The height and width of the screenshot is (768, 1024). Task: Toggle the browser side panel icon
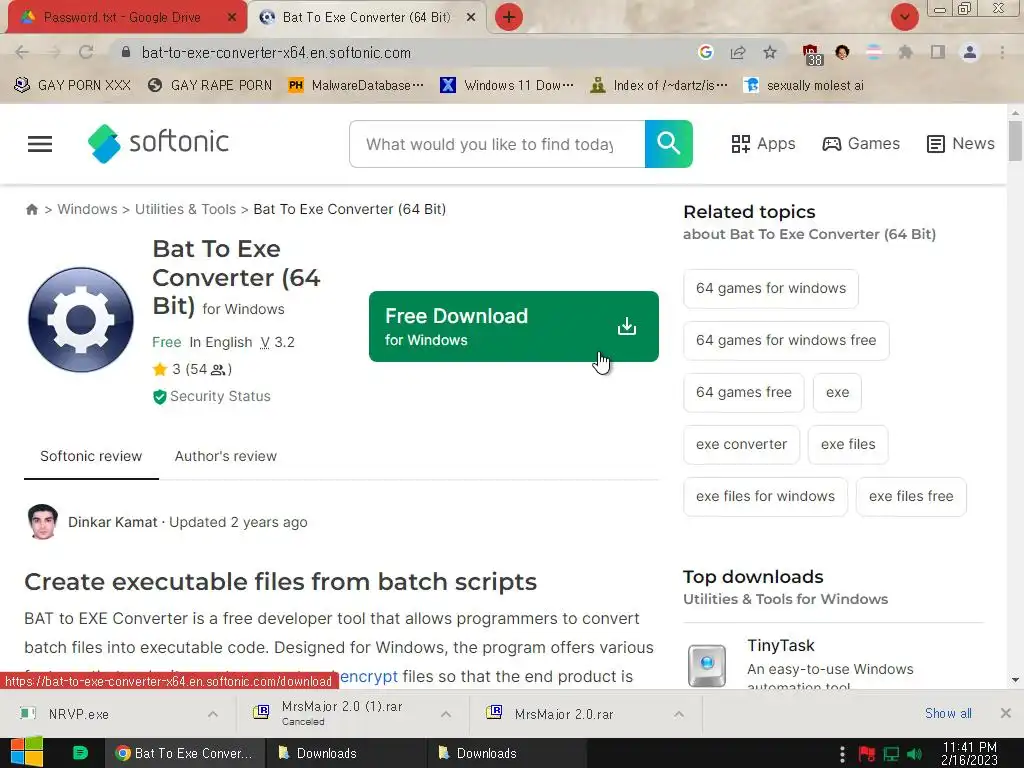point(938,52)
